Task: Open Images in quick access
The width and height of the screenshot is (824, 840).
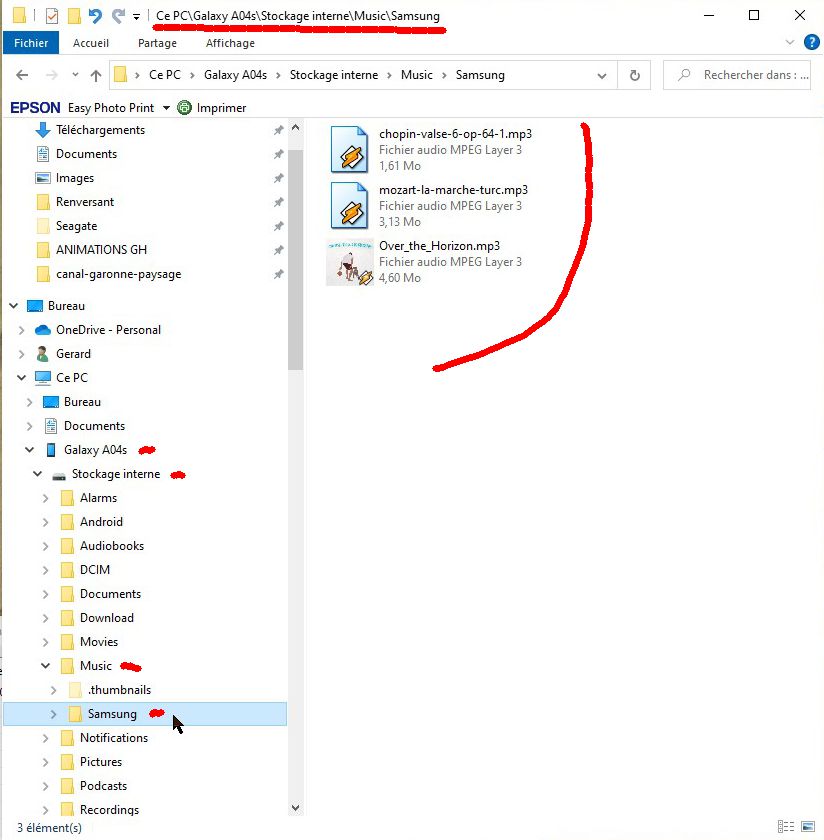Action: [x=74, y=178]
